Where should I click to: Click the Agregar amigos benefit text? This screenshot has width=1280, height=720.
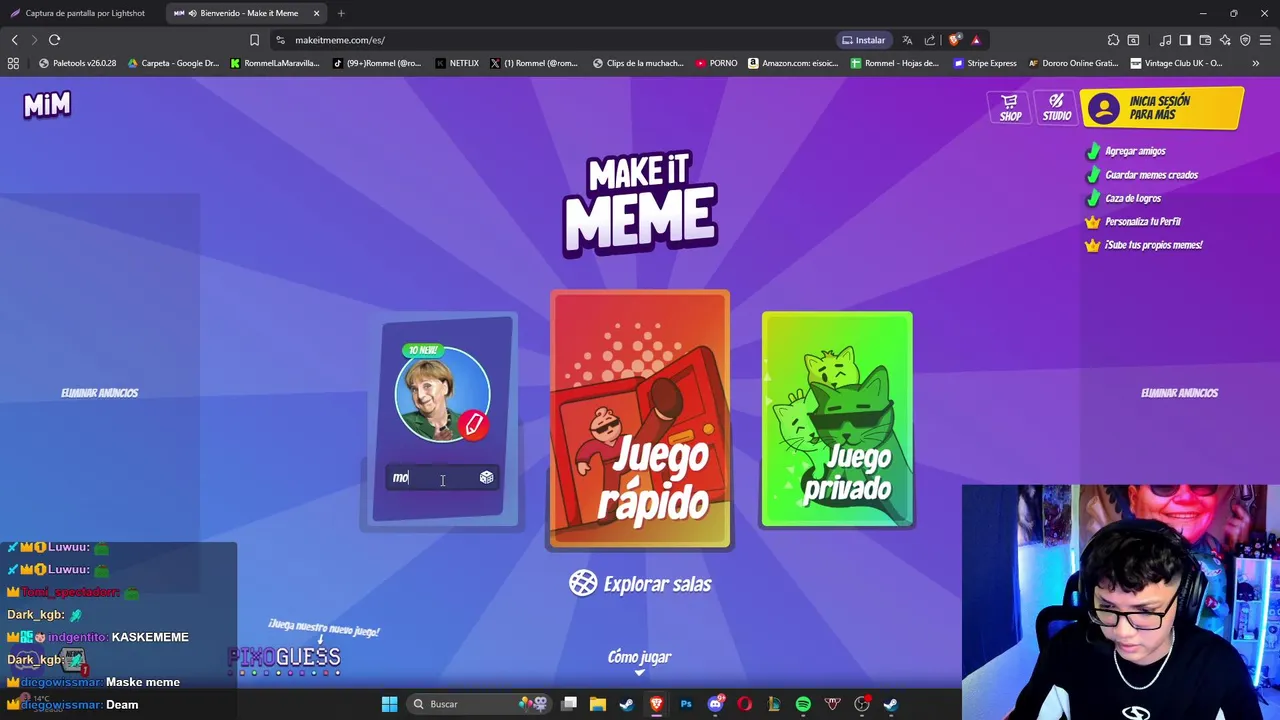pos(1135,151)
